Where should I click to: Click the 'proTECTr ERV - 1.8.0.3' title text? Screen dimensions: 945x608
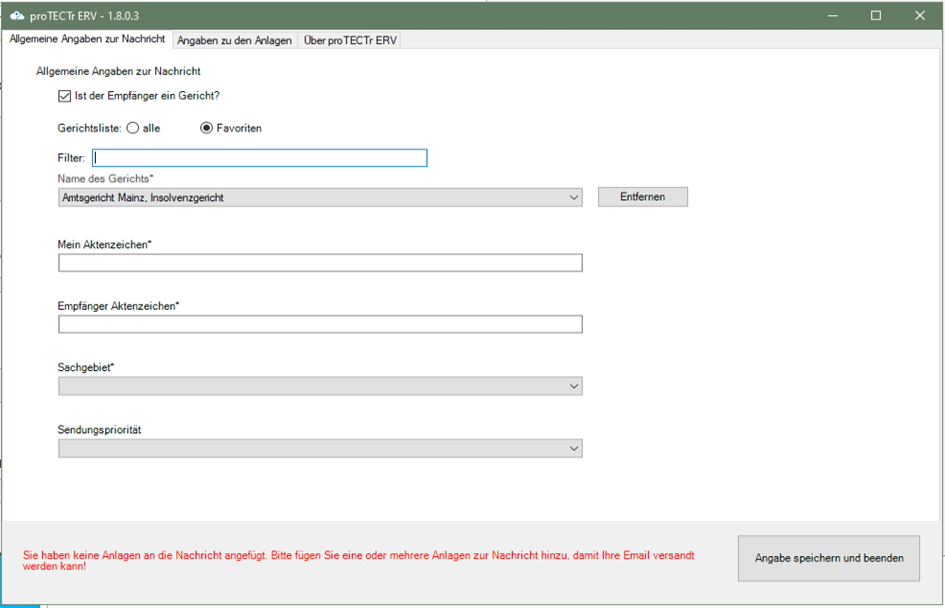[x=86, y=15]
